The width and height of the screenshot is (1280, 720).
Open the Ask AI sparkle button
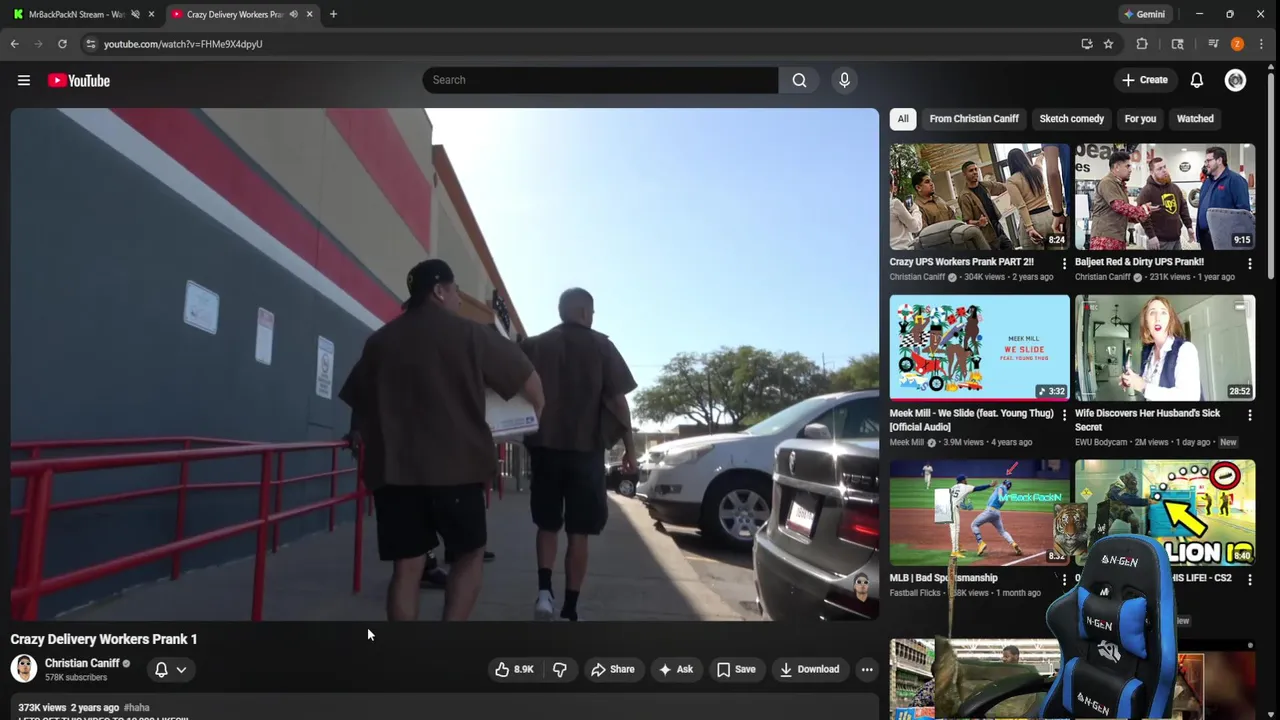675,669
